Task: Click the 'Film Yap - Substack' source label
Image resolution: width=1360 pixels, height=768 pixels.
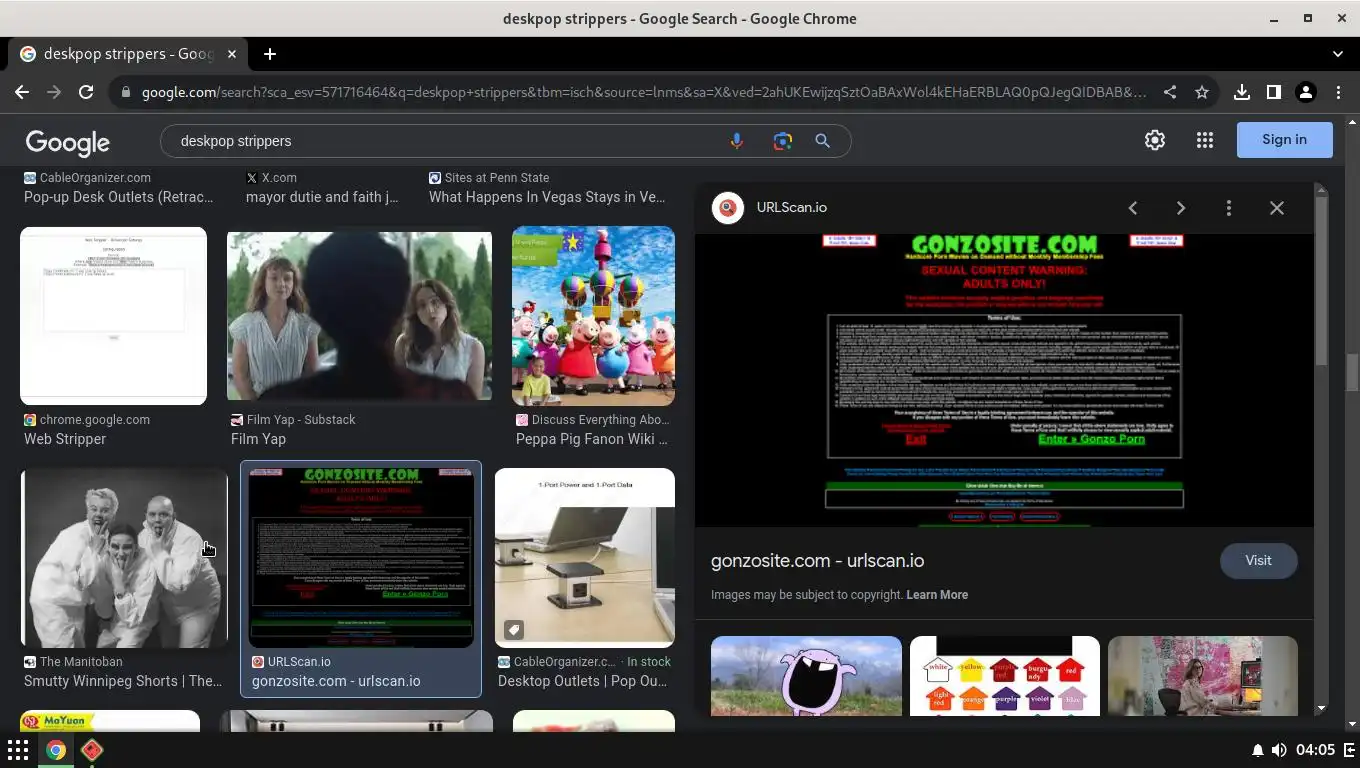Action: click(301, 420)
